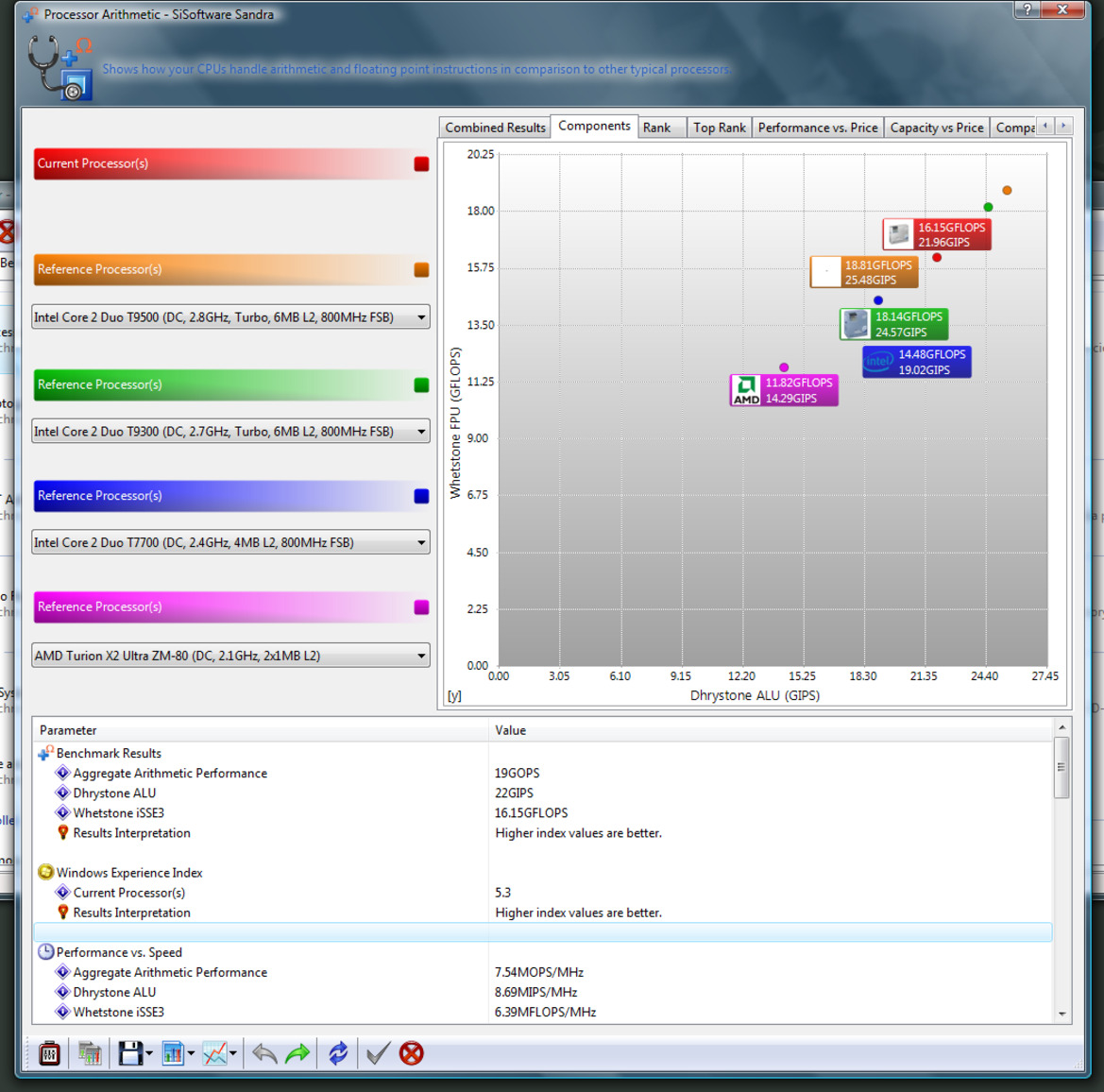Click the 7.54MOPS/MHz value
This screenshot has height=1092, width=1104.
click(x=538, y=972)
